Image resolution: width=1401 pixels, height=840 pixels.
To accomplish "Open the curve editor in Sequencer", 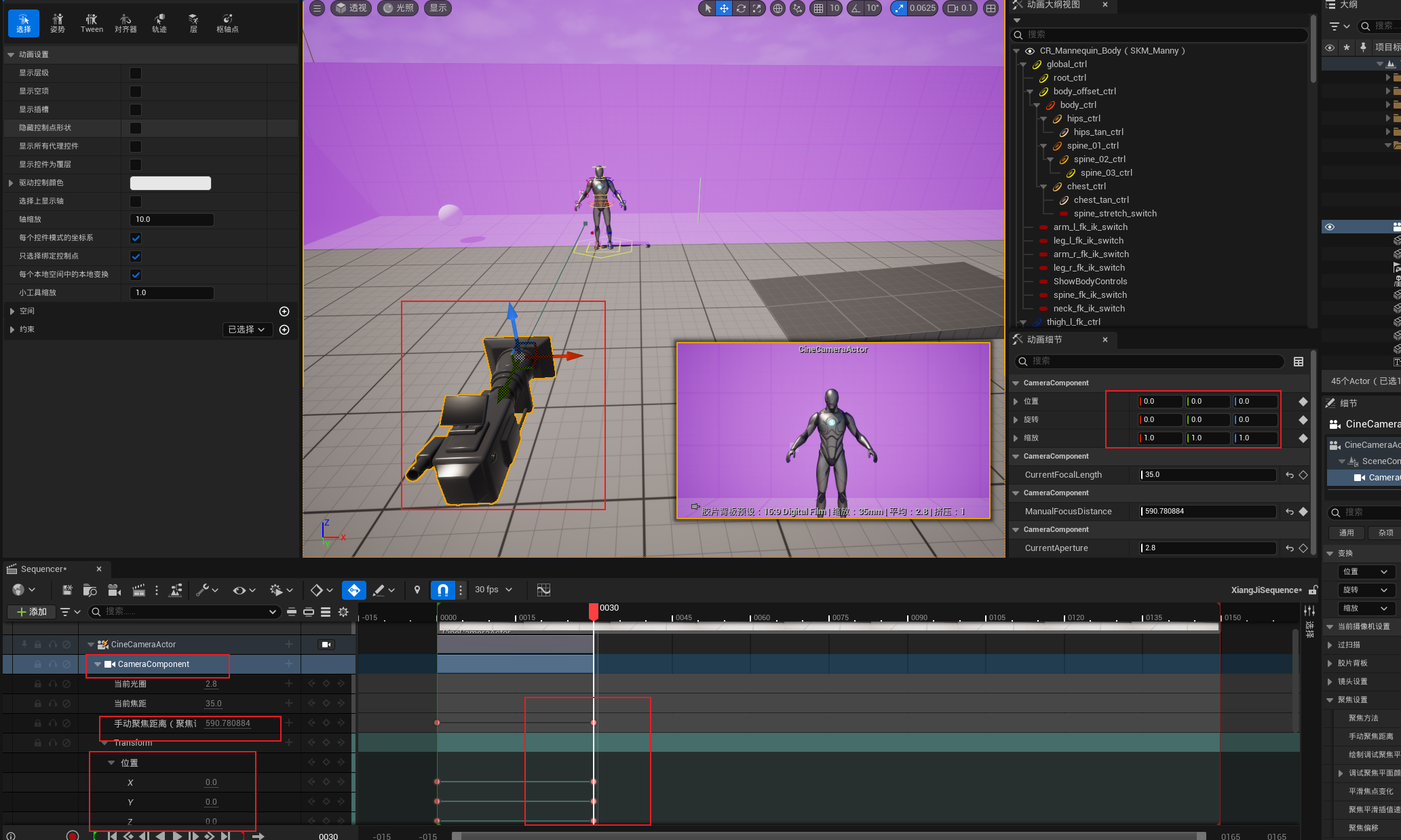I will click(543, 590).
